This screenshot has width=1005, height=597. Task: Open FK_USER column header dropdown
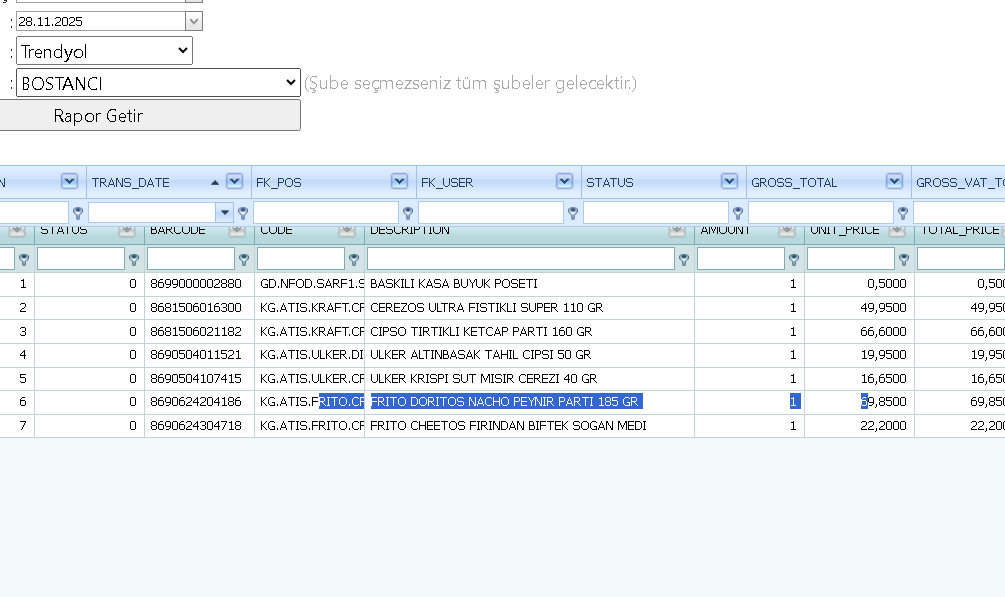point(564,181)
